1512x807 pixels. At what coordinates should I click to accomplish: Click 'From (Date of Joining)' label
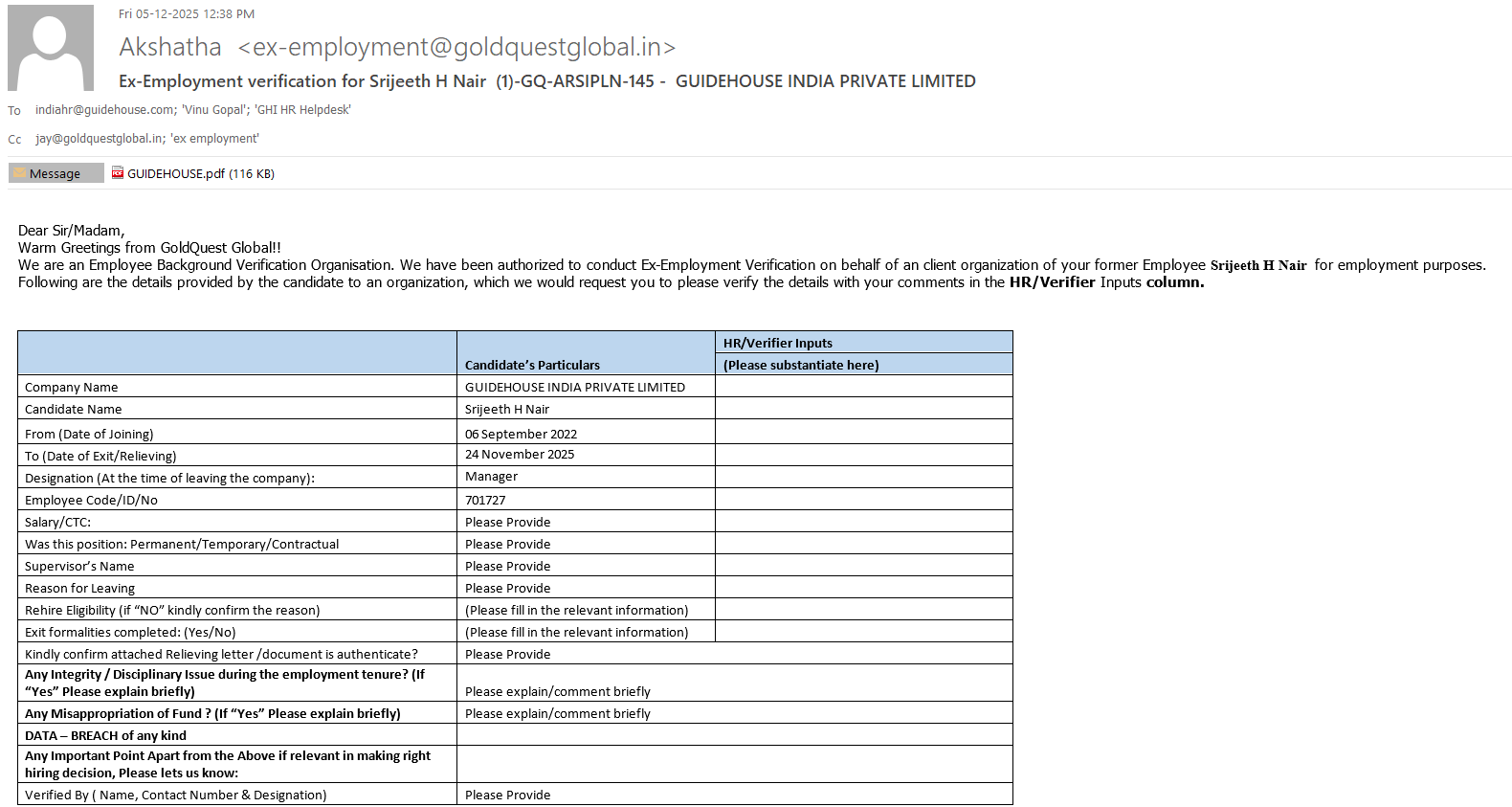point(89,434)
